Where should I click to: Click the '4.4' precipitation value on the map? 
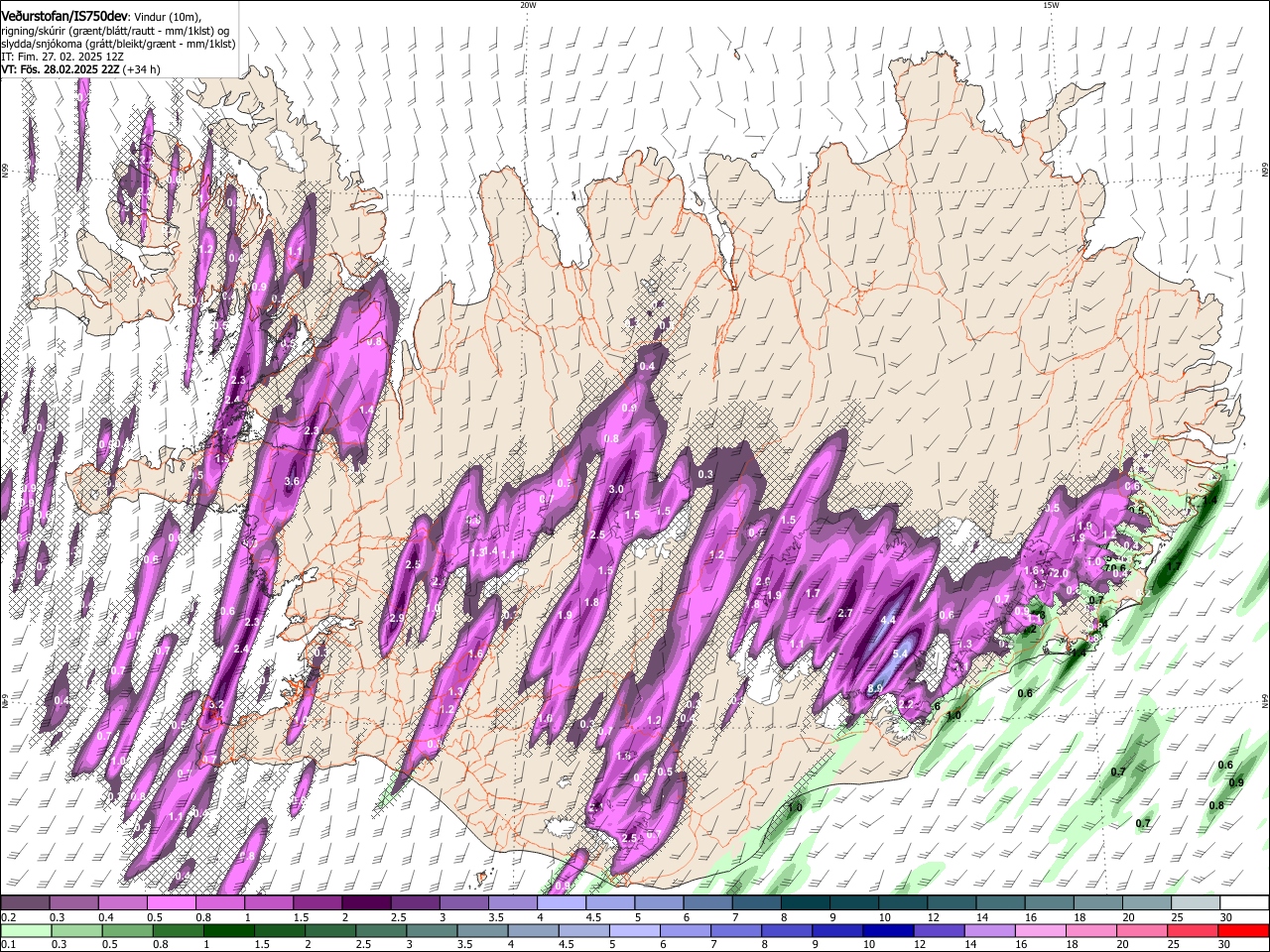pos(888,621)
